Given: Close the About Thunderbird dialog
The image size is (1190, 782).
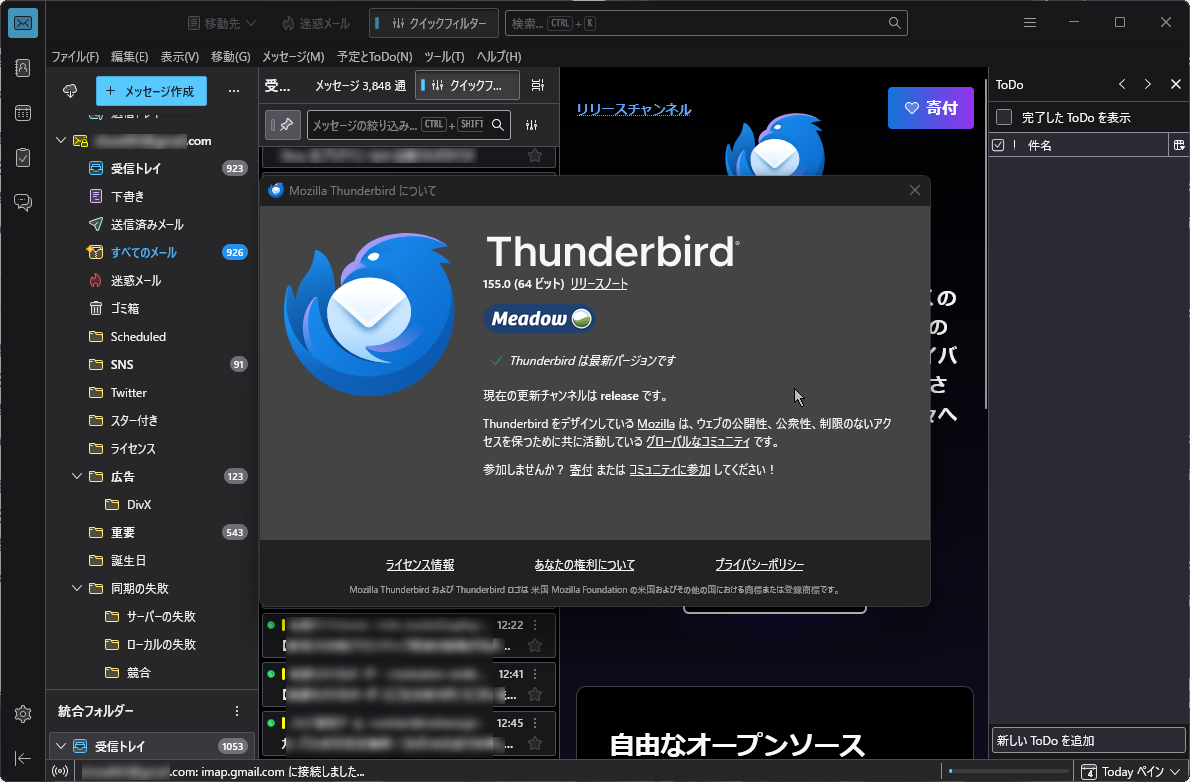Looking at the screenshot, I should coord(915,191).
